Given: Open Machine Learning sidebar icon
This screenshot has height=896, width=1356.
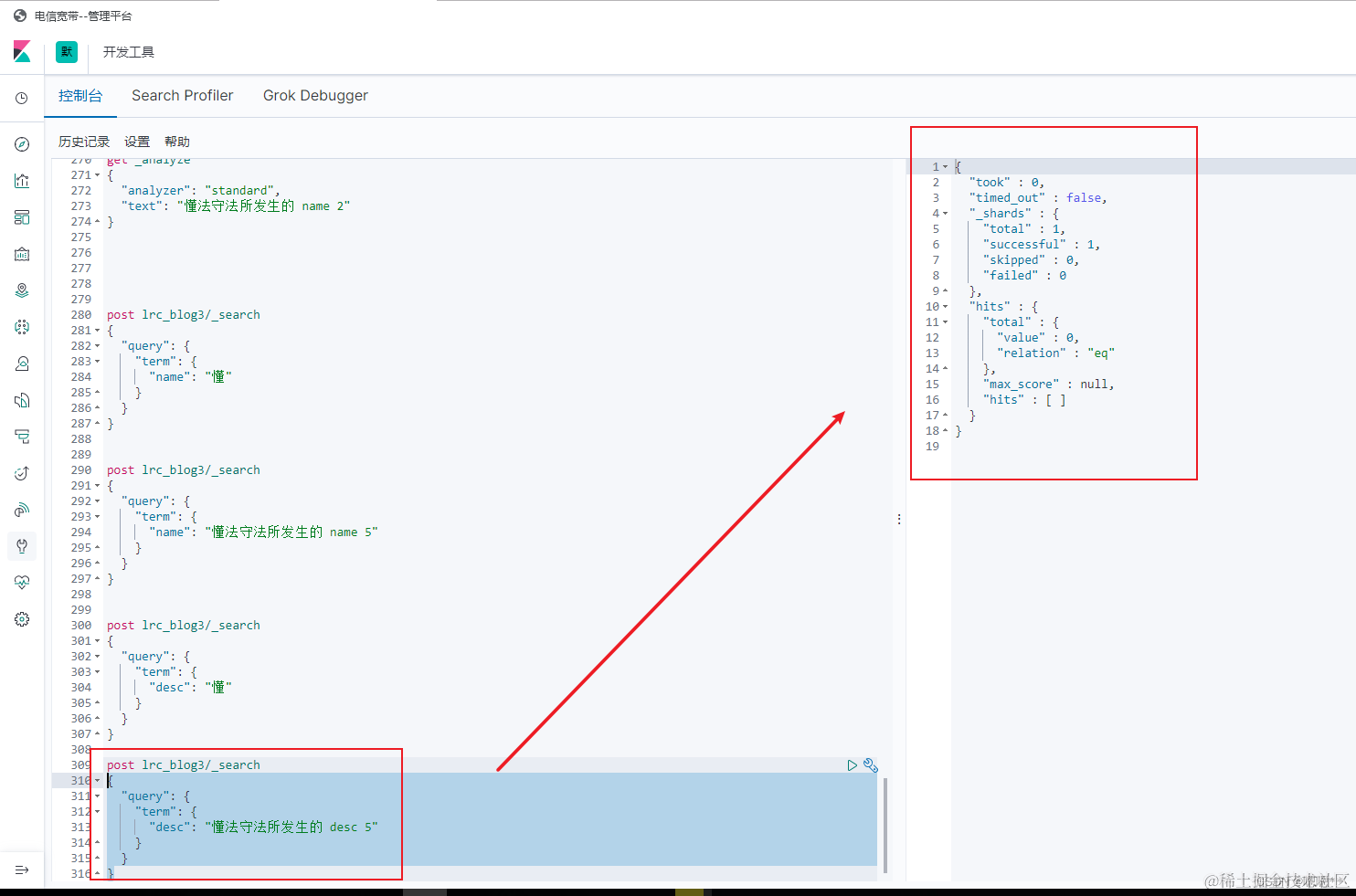Looking at the screenshot, I should pos(22,327).
